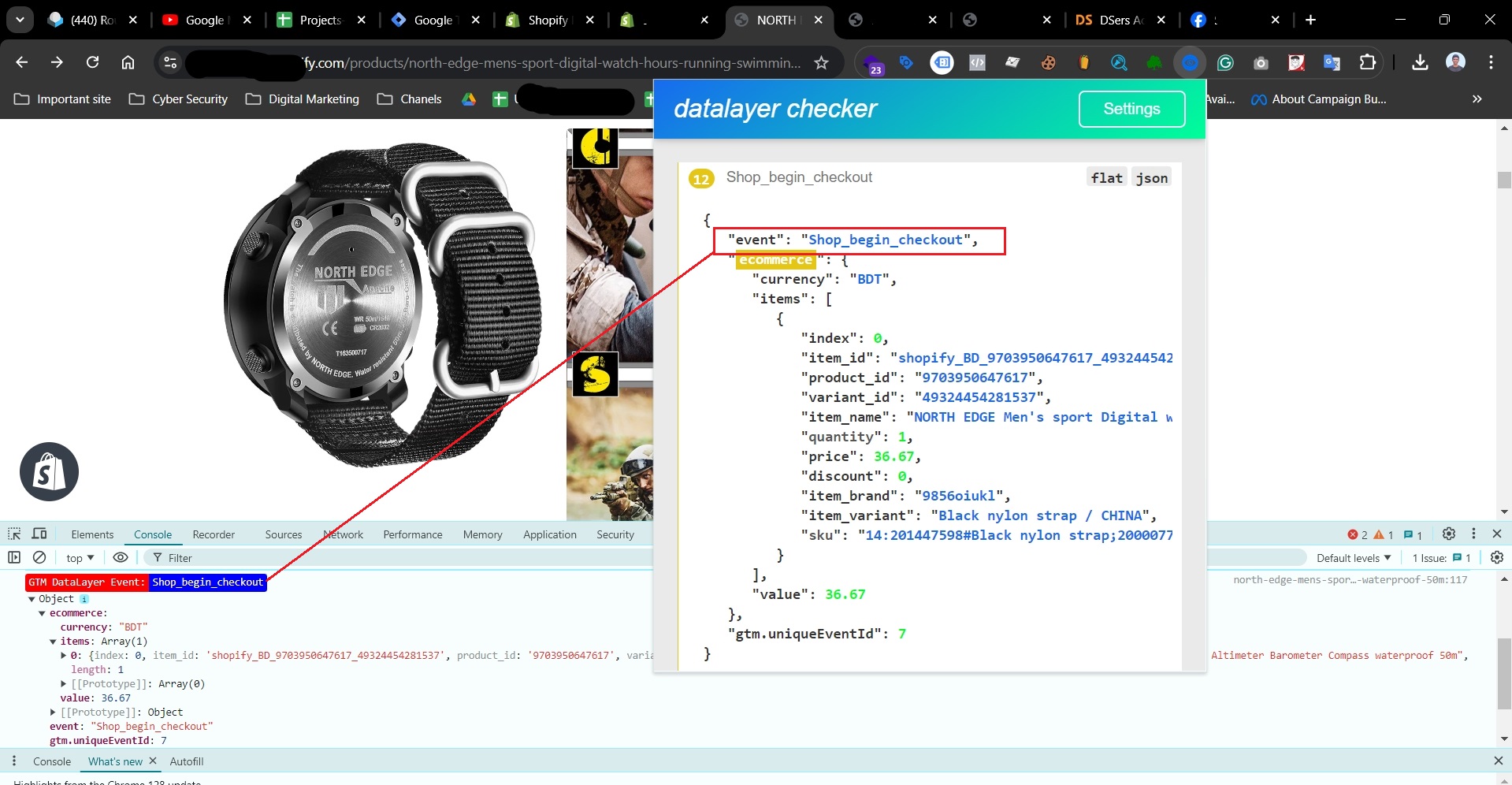Show the console sidebar
This screenshot has width=1512, height=785.
tap(14, 557)
